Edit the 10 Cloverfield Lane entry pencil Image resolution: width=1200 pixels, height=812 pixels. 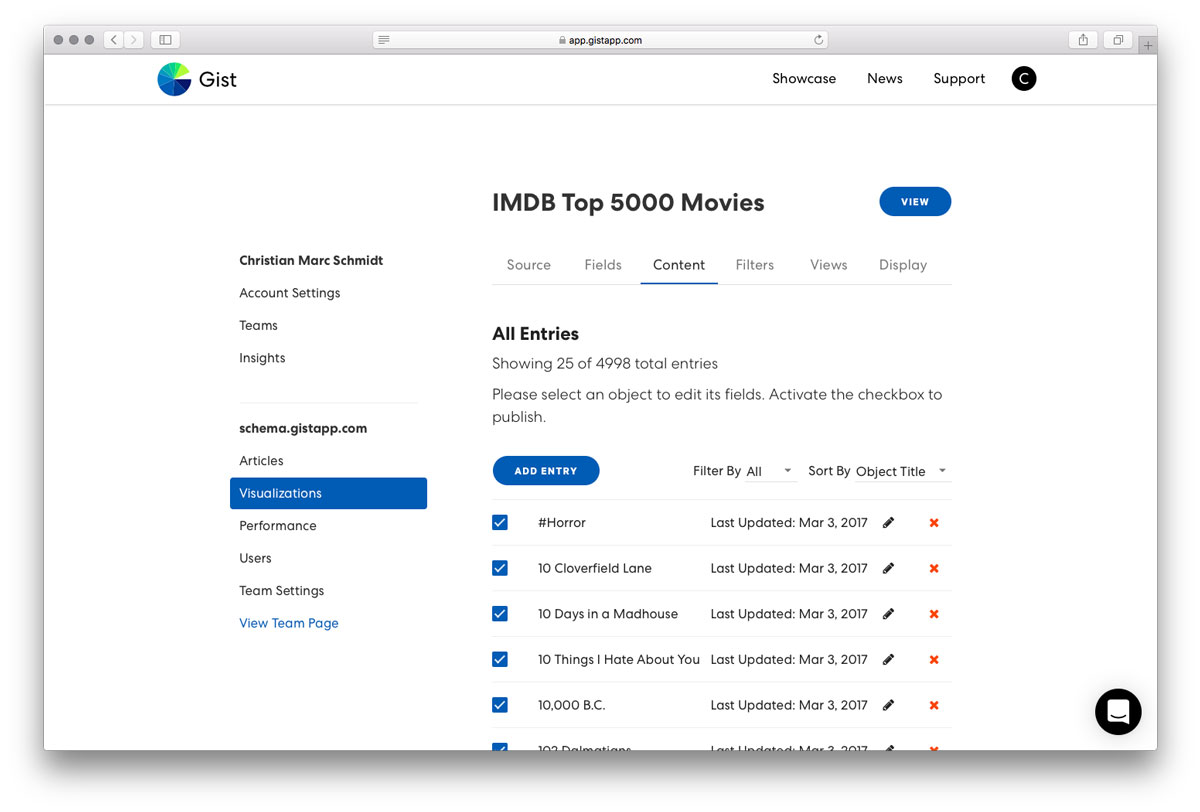pos(889,568)
